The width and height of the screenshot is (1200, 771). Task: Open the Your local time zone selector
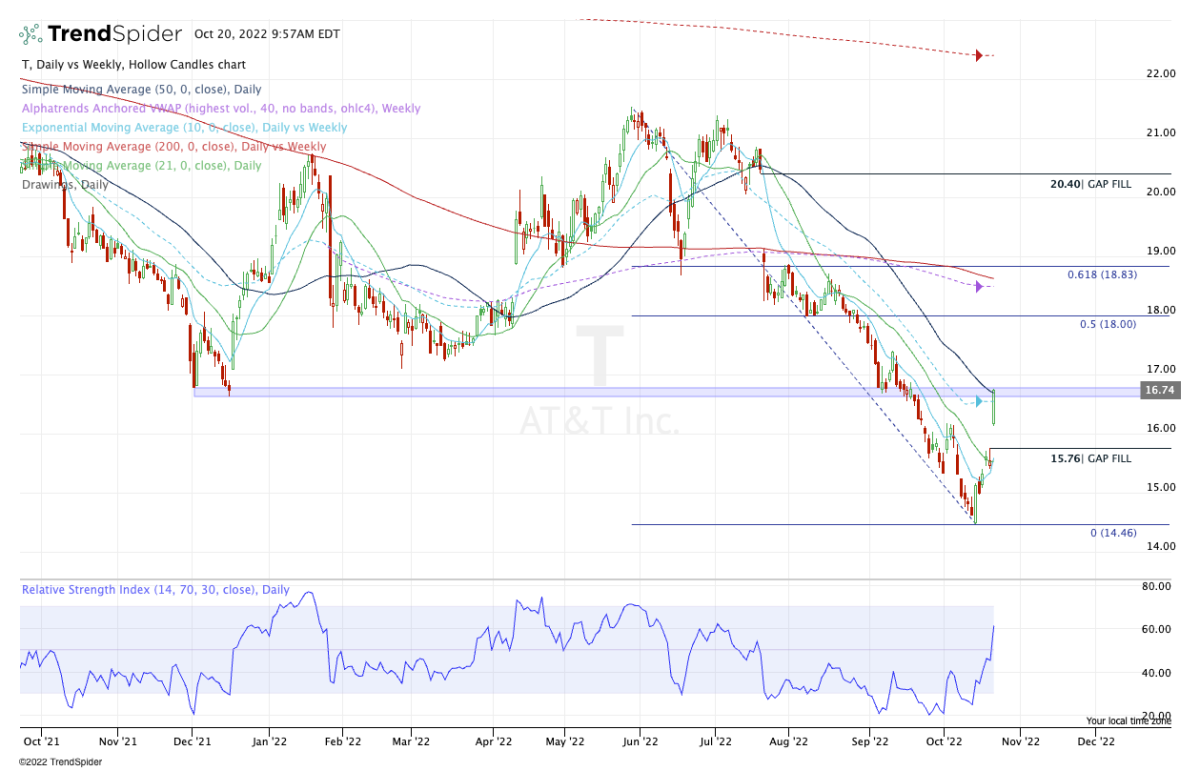click(x=1128, y=720)
